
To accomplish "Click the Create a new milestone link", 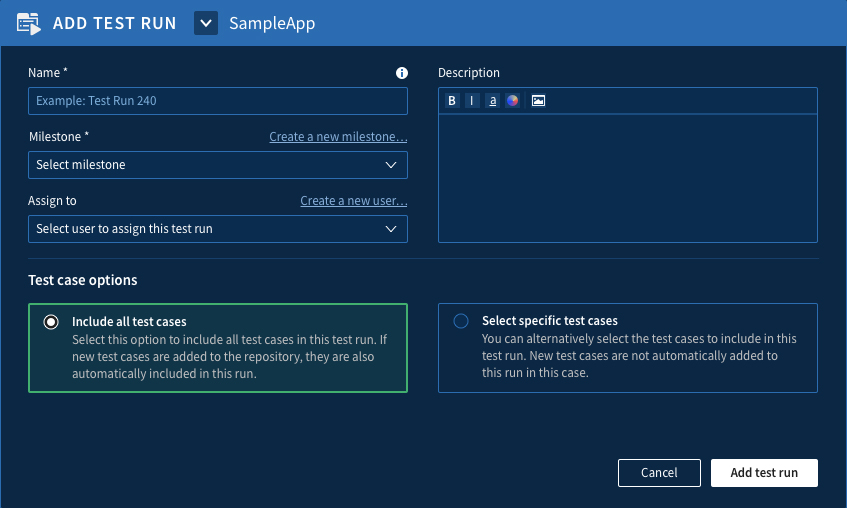I will click(x=338, y=137).
